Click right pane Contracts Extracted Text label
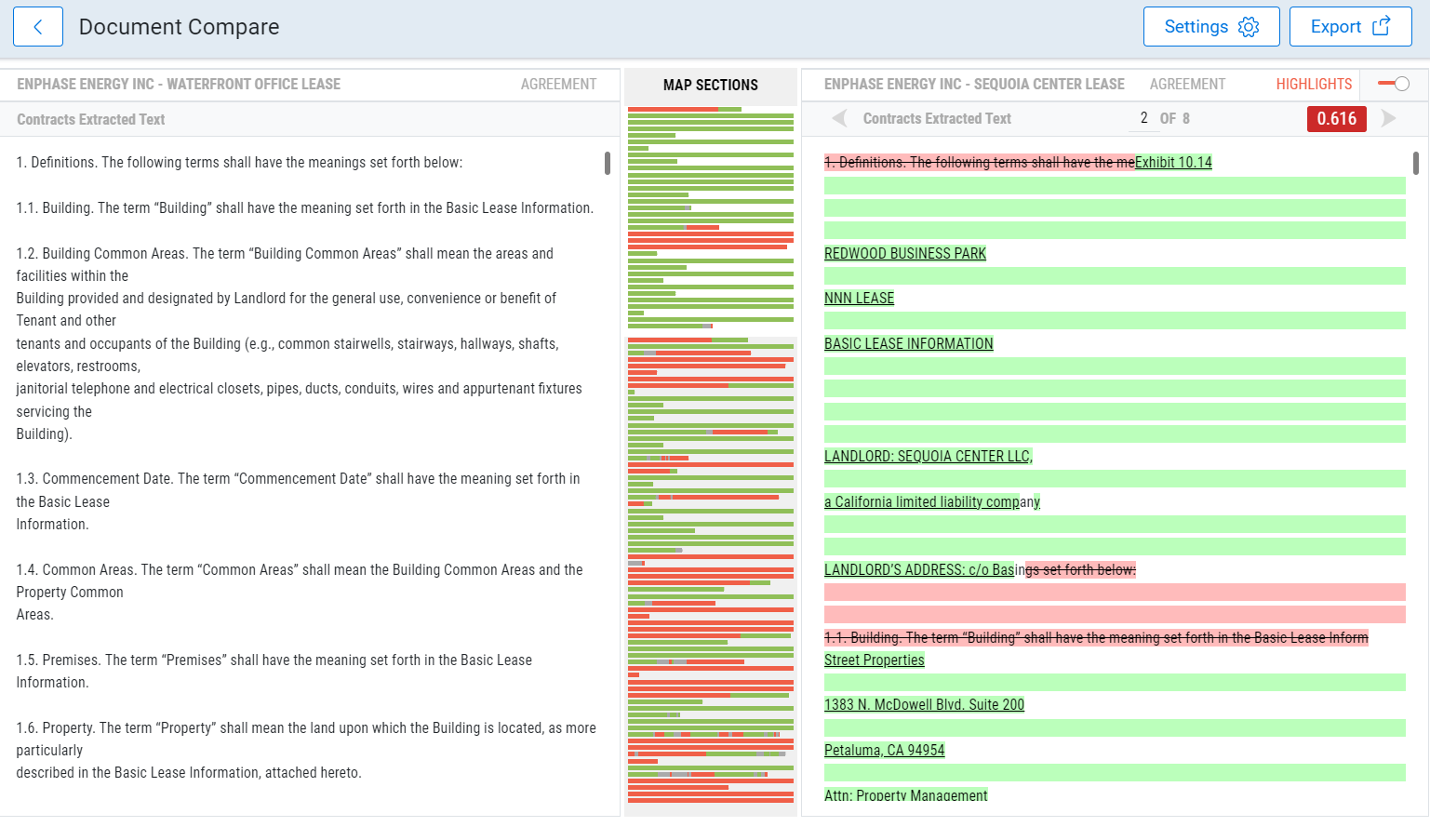 click(937, 118)
